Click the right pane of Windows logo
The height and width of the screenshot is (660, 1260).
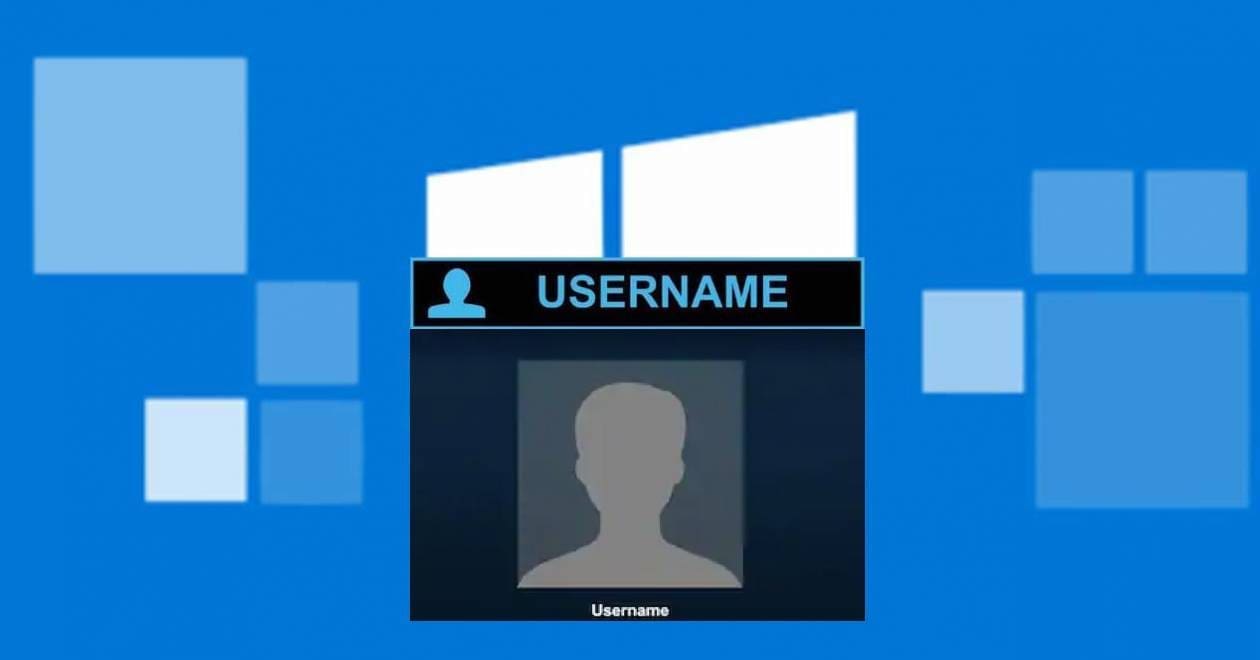pyautogui.click(x=738, y=190)
